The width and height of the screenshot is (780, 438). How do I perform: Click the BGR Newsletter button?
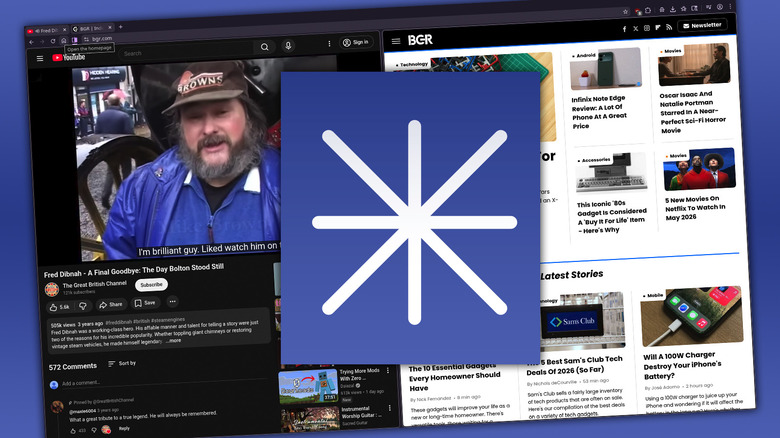point(702,25)
